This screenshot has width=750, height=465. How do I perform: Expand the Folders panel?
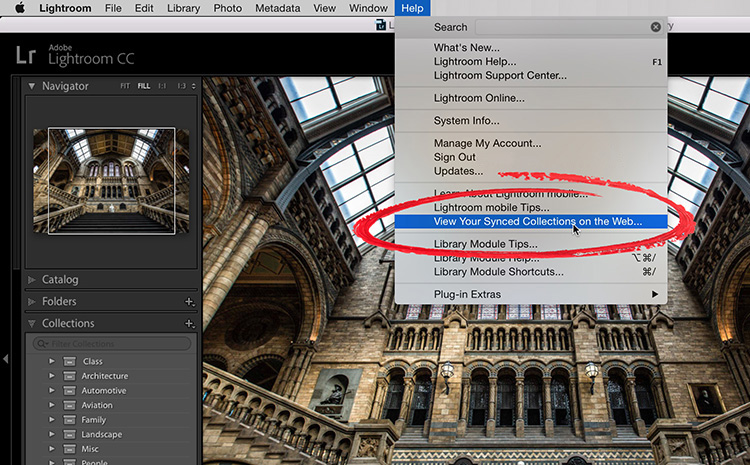pos(32,301)
